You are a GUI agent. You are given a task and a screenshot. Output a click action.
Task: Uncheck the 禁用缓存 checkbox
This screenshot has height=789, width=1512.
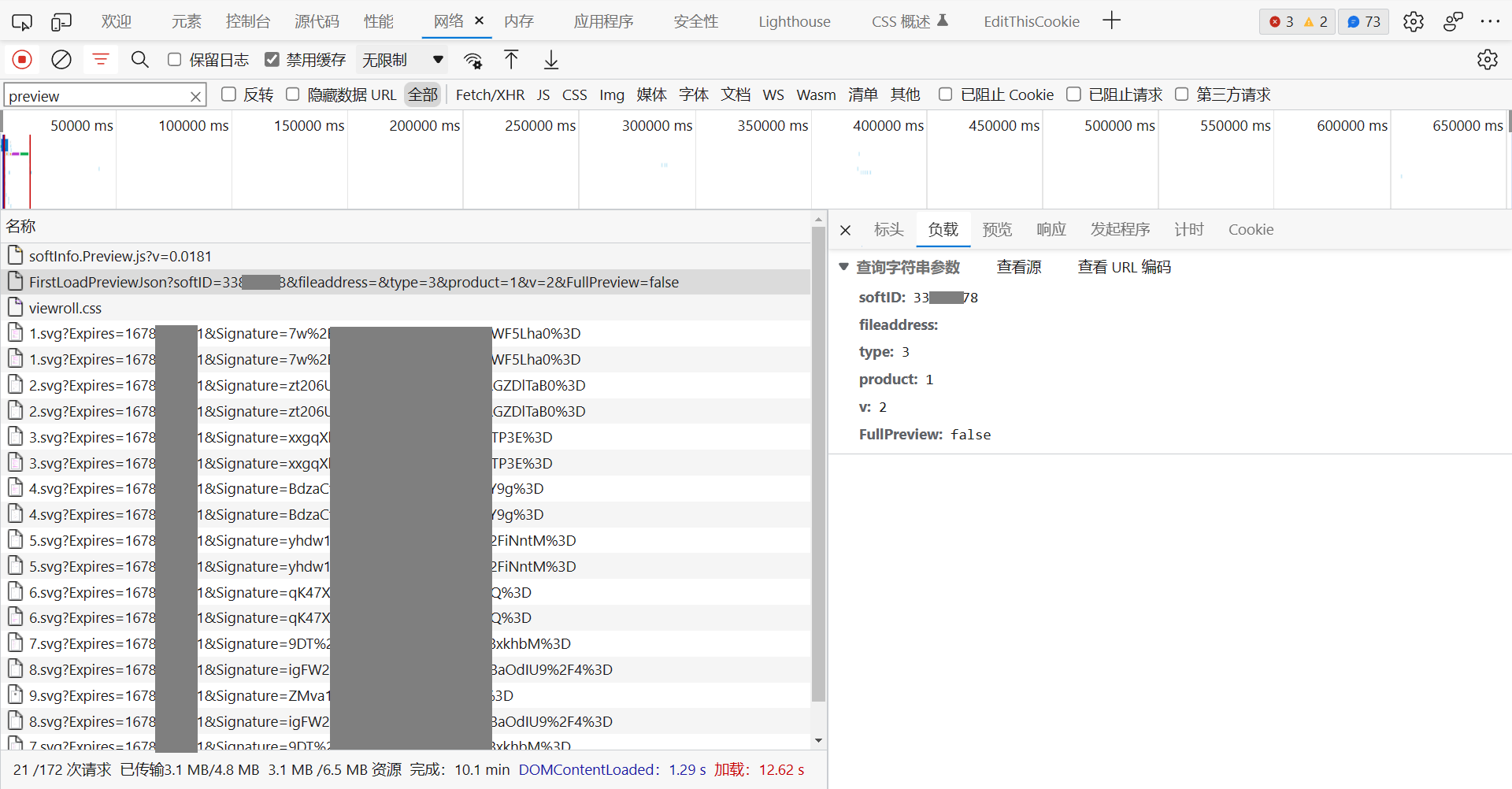272,60
